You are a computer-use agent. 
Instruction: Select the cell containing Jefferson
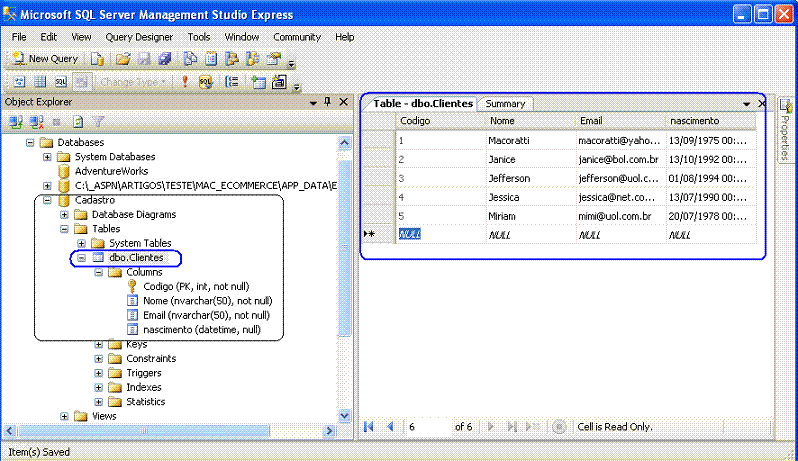coord(530,179)
